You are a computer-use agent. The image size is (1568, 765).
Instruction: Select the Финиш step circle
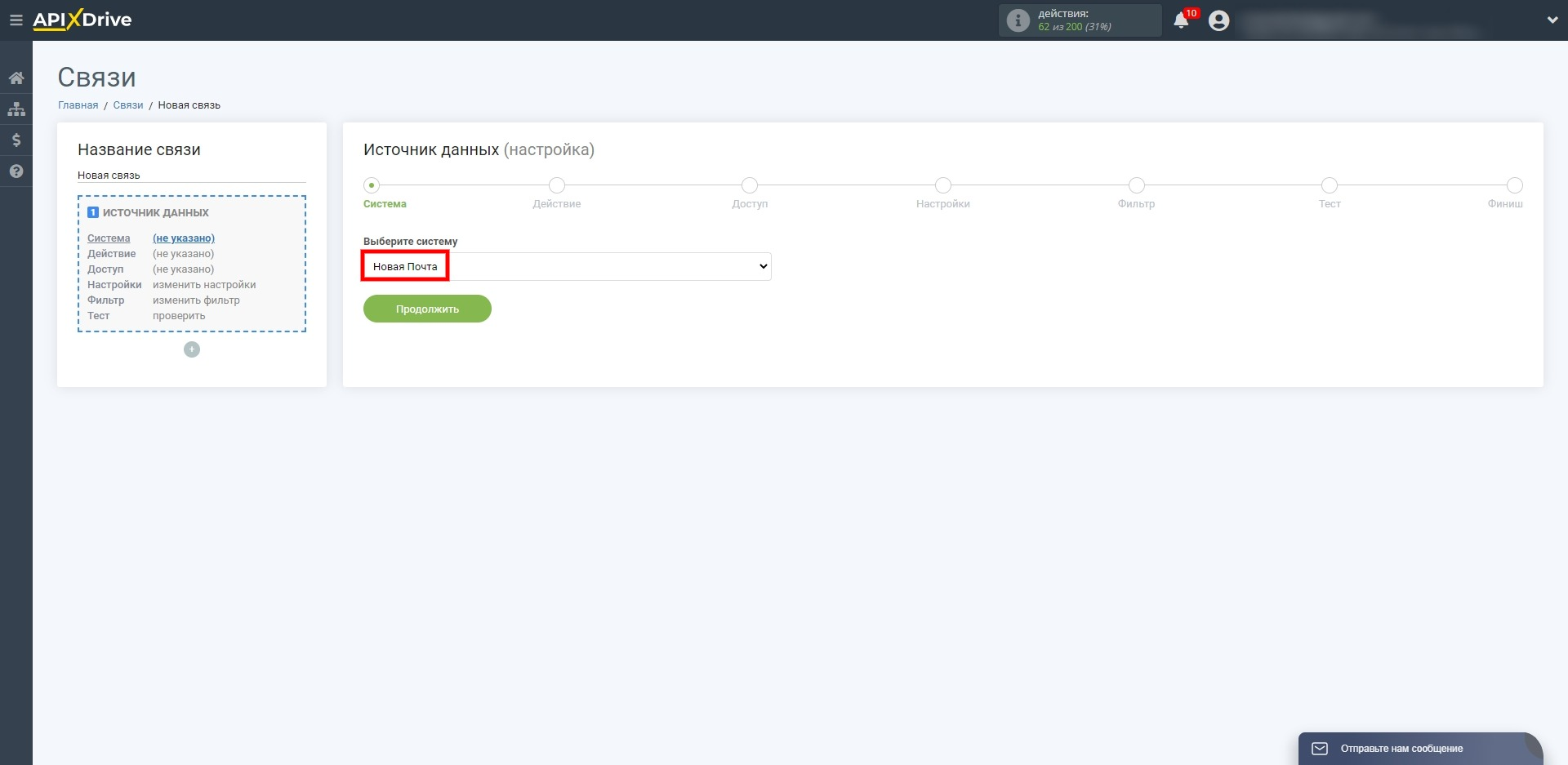[1515, 185]
